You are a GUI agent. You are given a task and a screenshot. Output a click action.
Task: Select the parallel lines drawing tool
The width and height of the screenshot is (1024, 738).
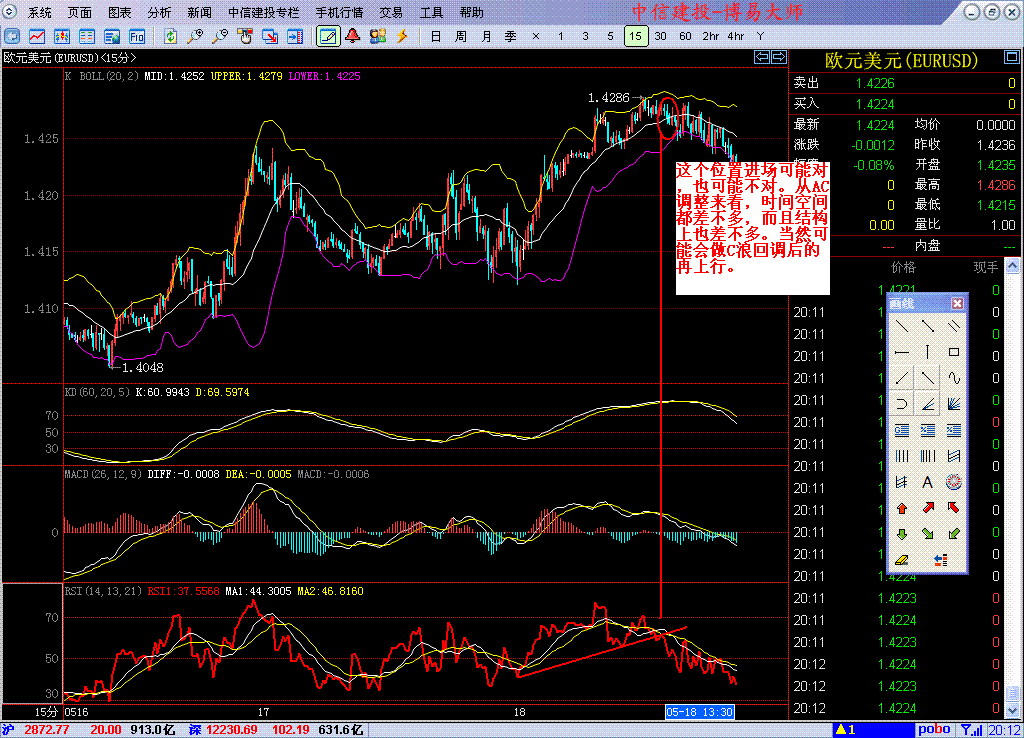tap(953, 326)
